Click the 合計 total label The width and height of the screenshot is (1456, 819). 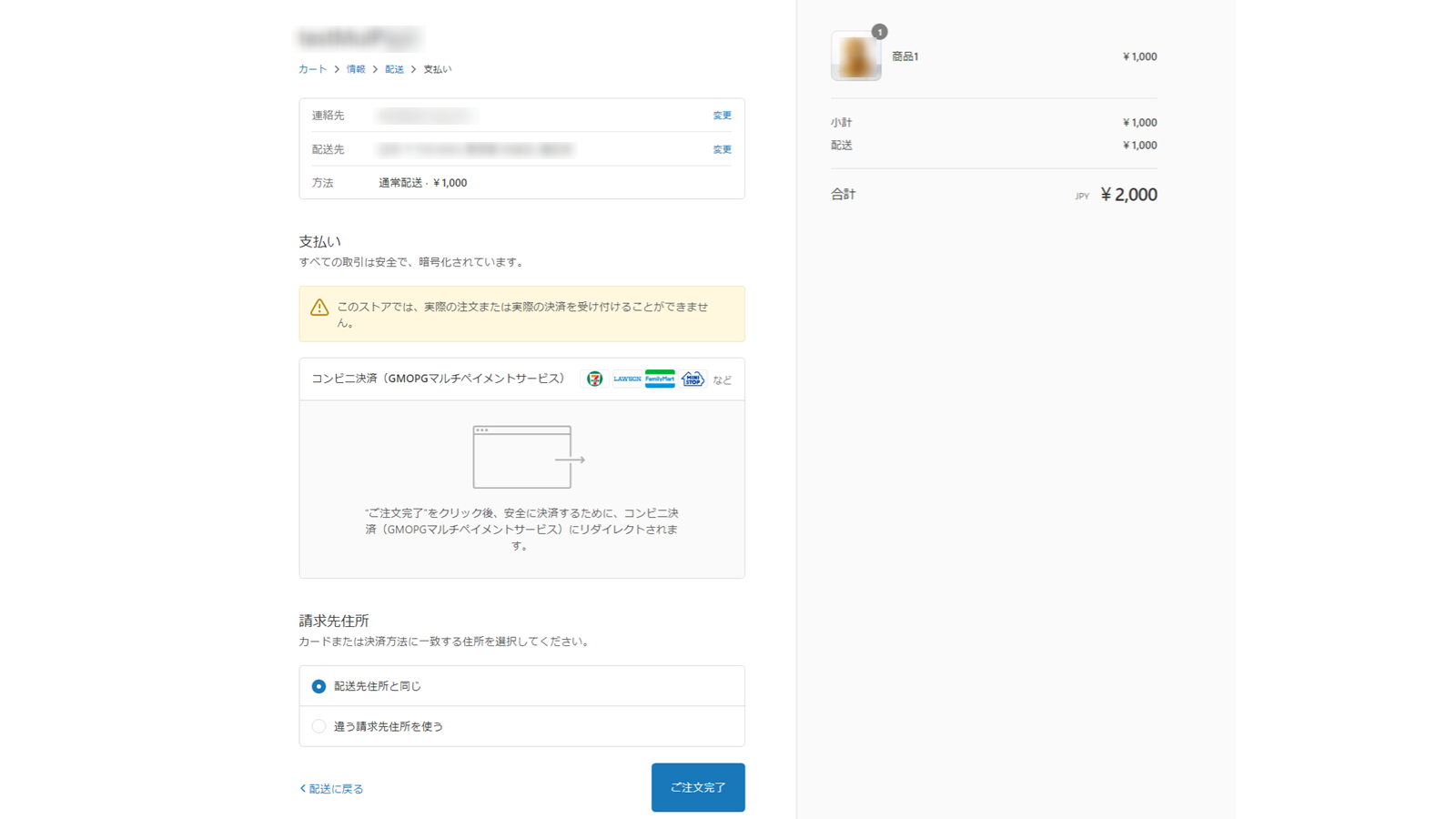pos(843,194)
